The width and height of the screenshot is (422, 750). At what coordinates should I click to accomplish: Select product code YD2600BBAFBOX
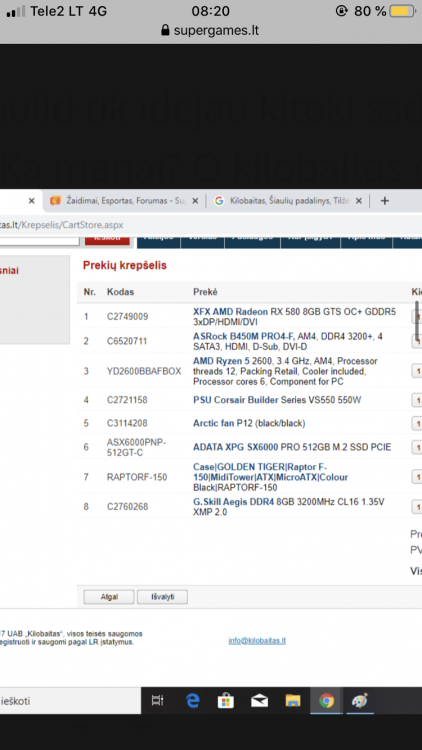(144, 371)
